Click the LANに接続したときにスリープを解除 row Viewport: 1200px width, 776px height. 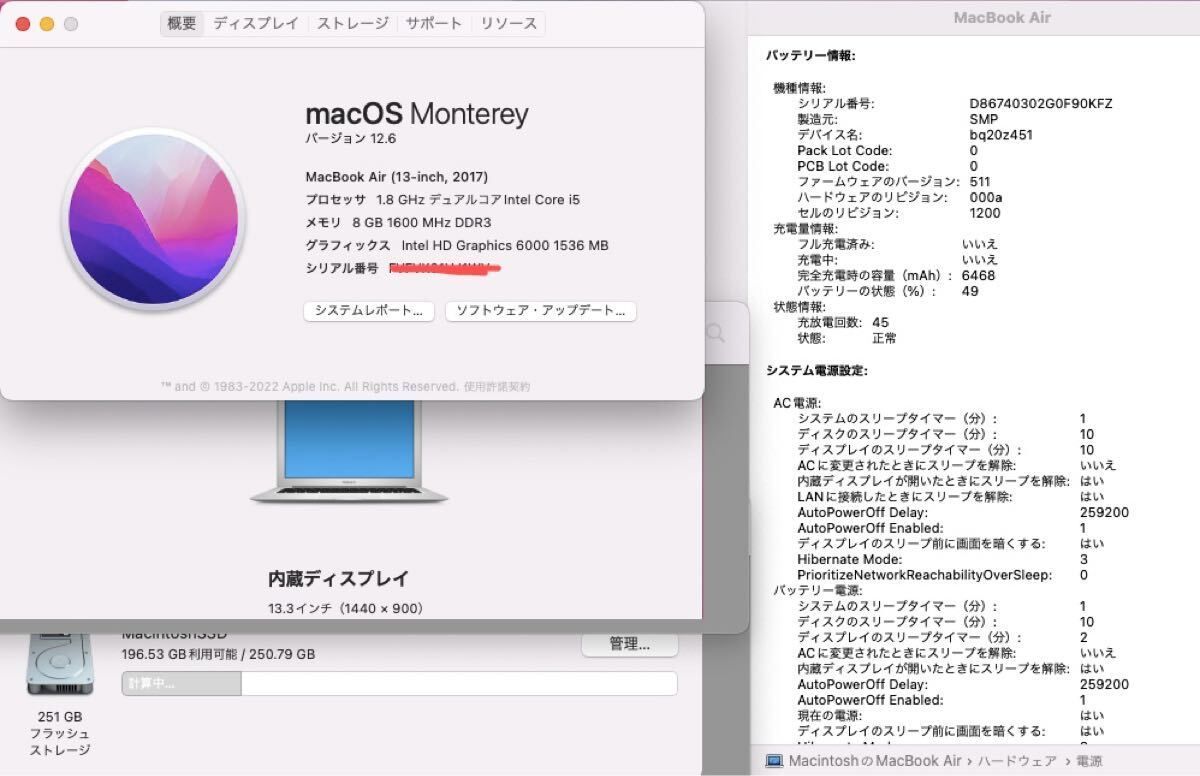(951, 497)
